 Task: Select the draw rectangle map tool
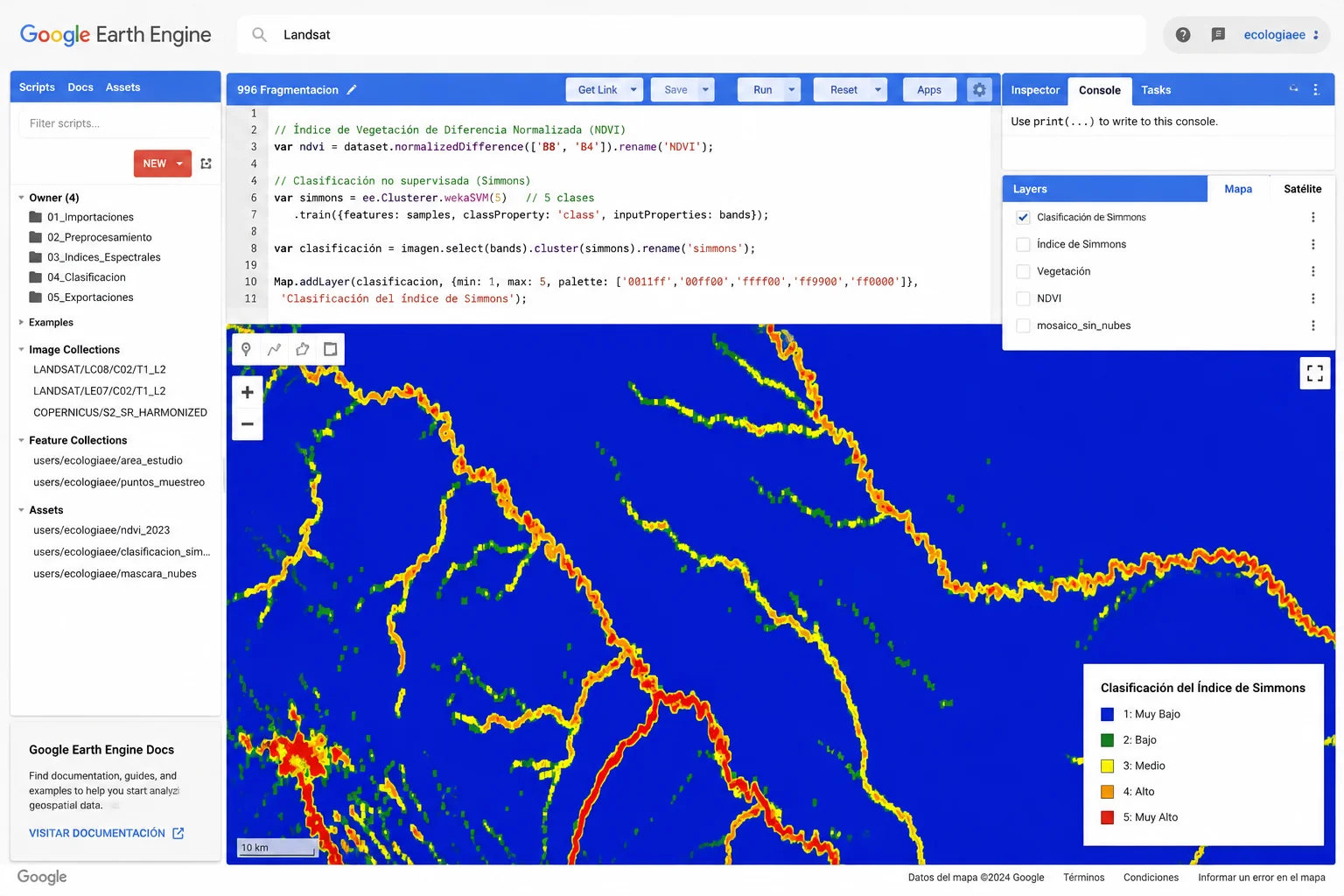coord(331,349)
